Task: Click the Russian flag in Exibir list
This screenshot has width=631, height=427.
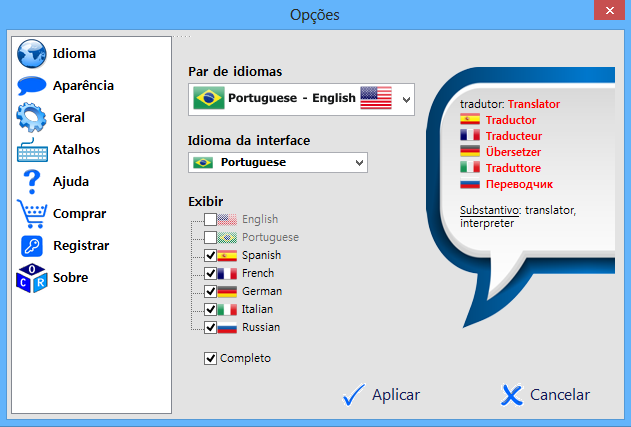Action: pyautogui.click(x=227, y=328)
